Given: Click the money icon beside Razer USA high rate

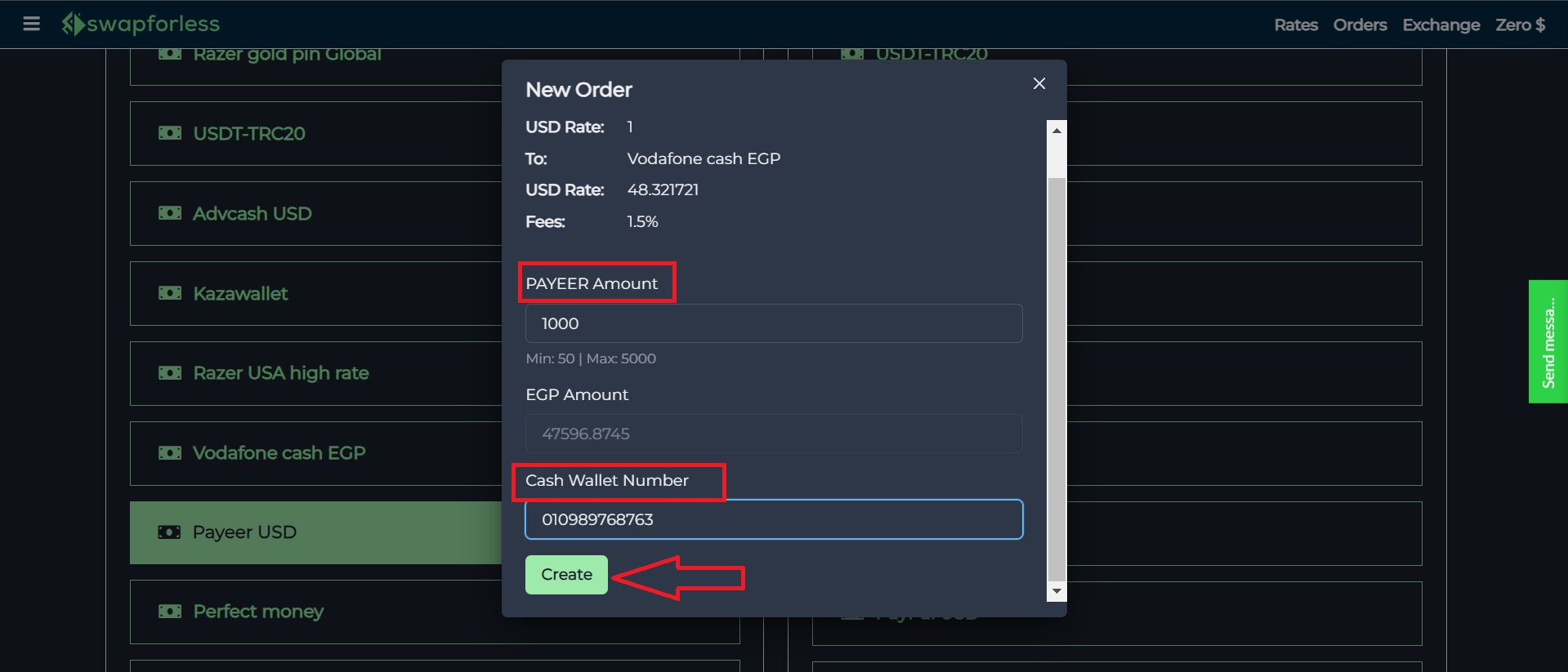Looking at the screenshot, I should (x=170, y=373).
